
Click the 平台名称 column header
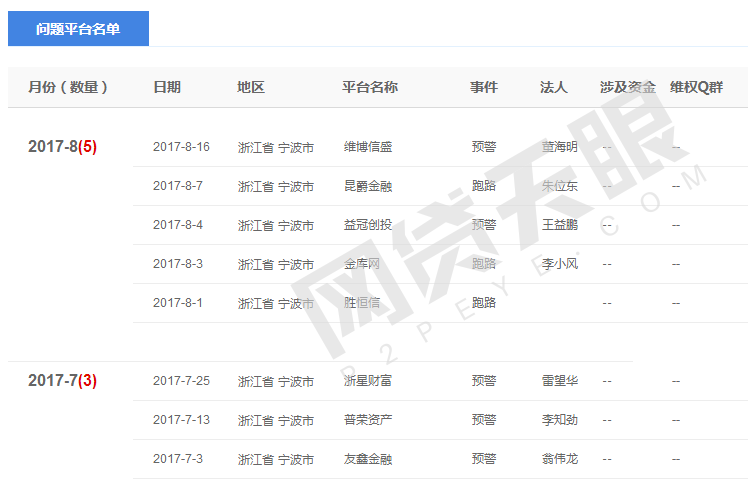(x=370, y=87)
